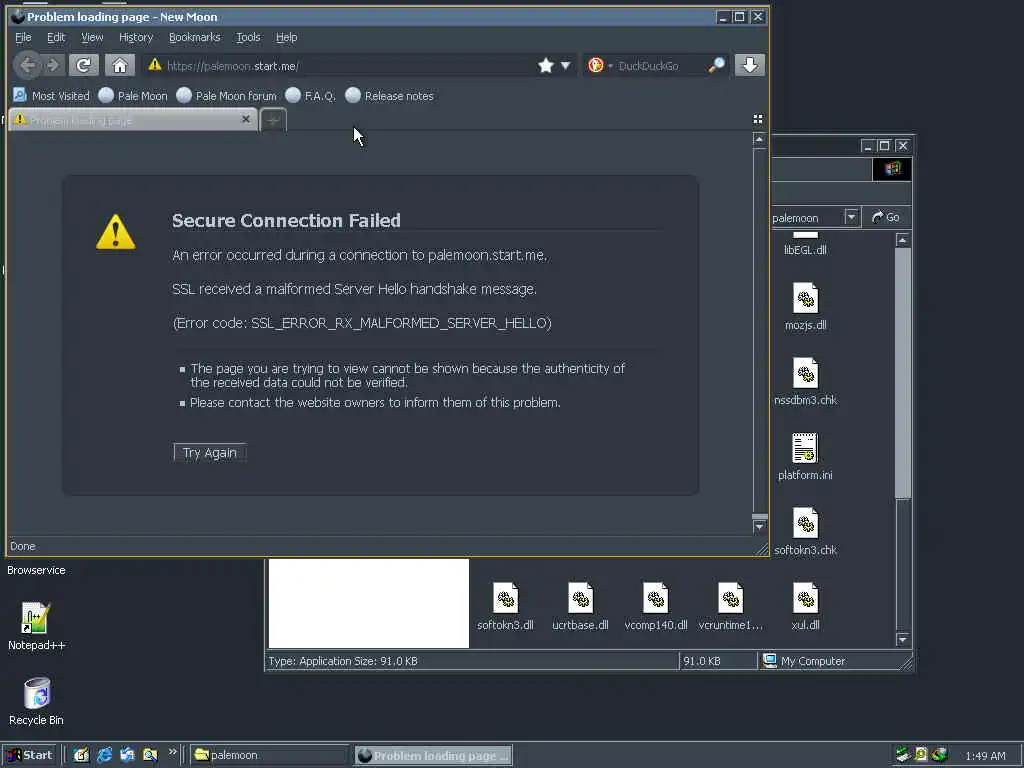Close the Problem loading page tab
1024x768 pixels.
(x=246, y=119)
